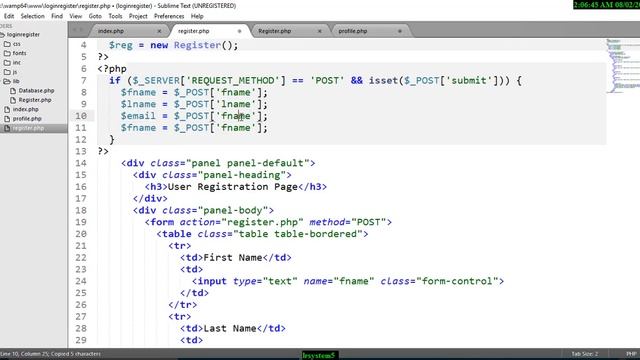Select highlighted register.php in sidebar
640x360 pixels.
coord(33,128)
